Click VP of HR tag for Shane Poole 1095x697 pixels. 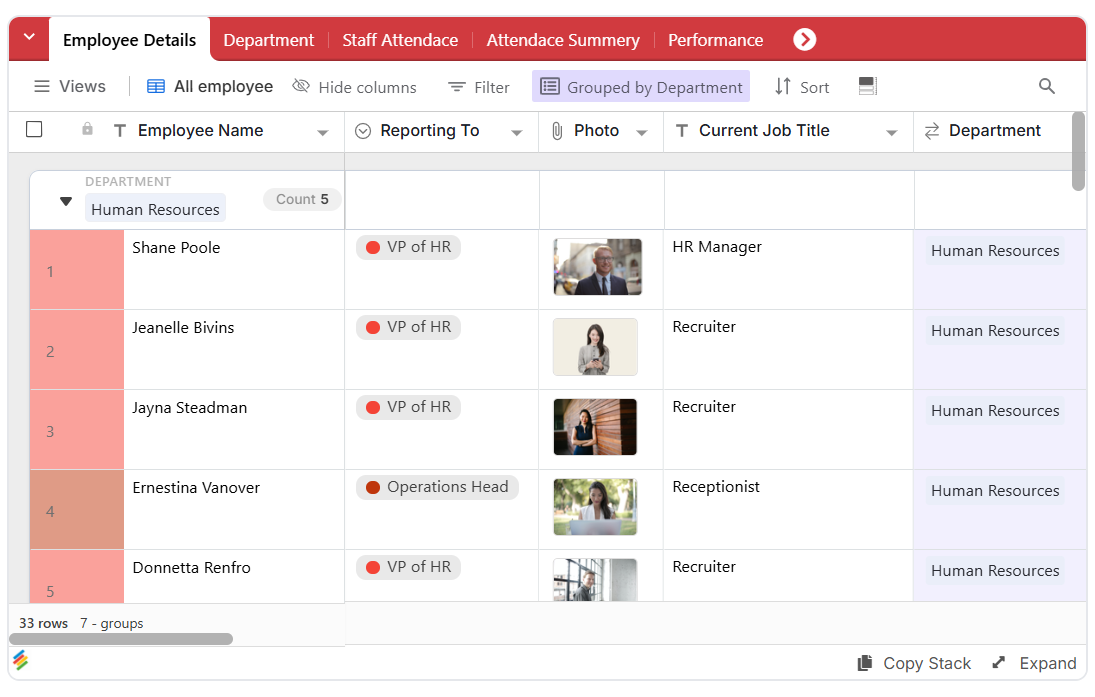(408, 247)
